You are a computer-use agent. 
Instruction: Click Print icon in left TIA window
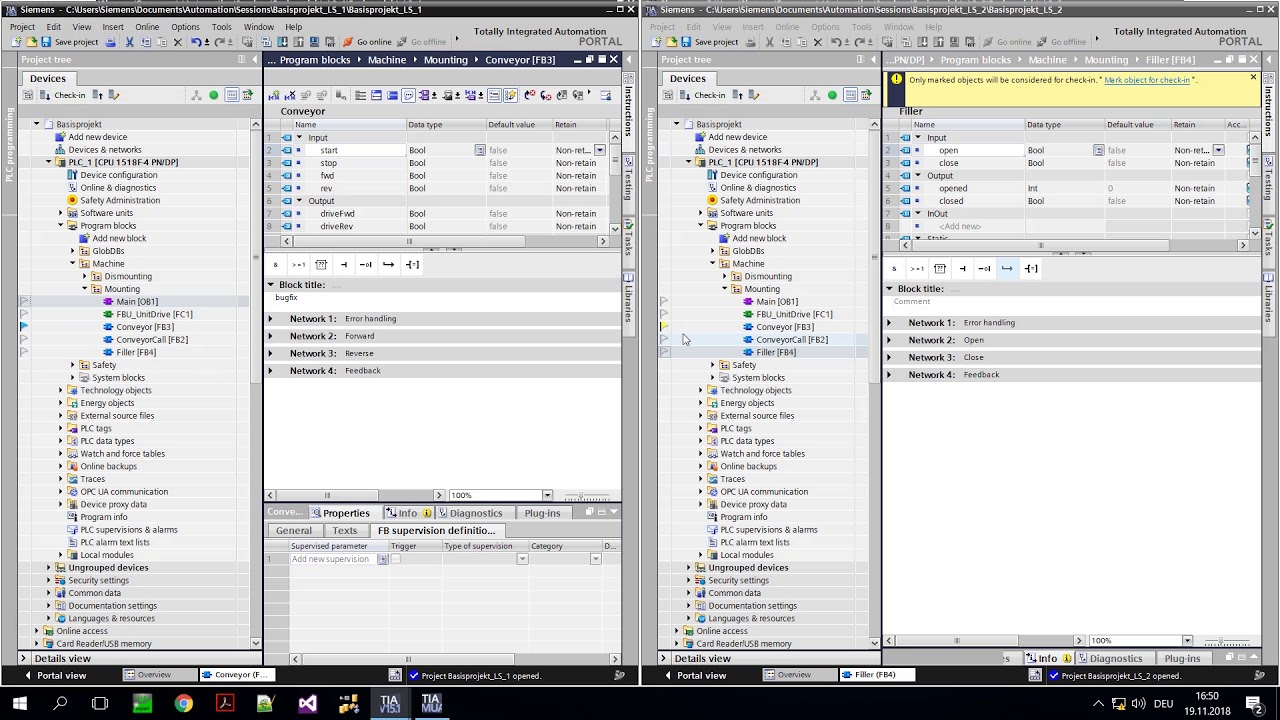pos(110,42)
